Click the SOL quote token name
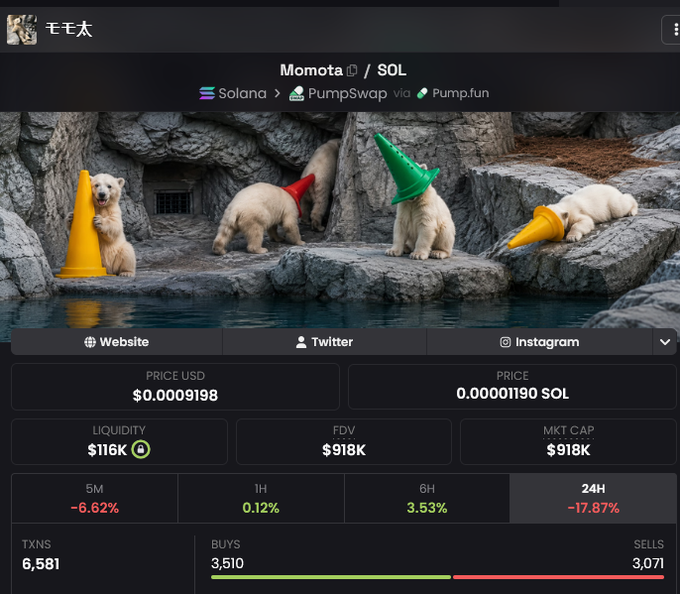Screen dimensions: 680x594 pos(392,70)
